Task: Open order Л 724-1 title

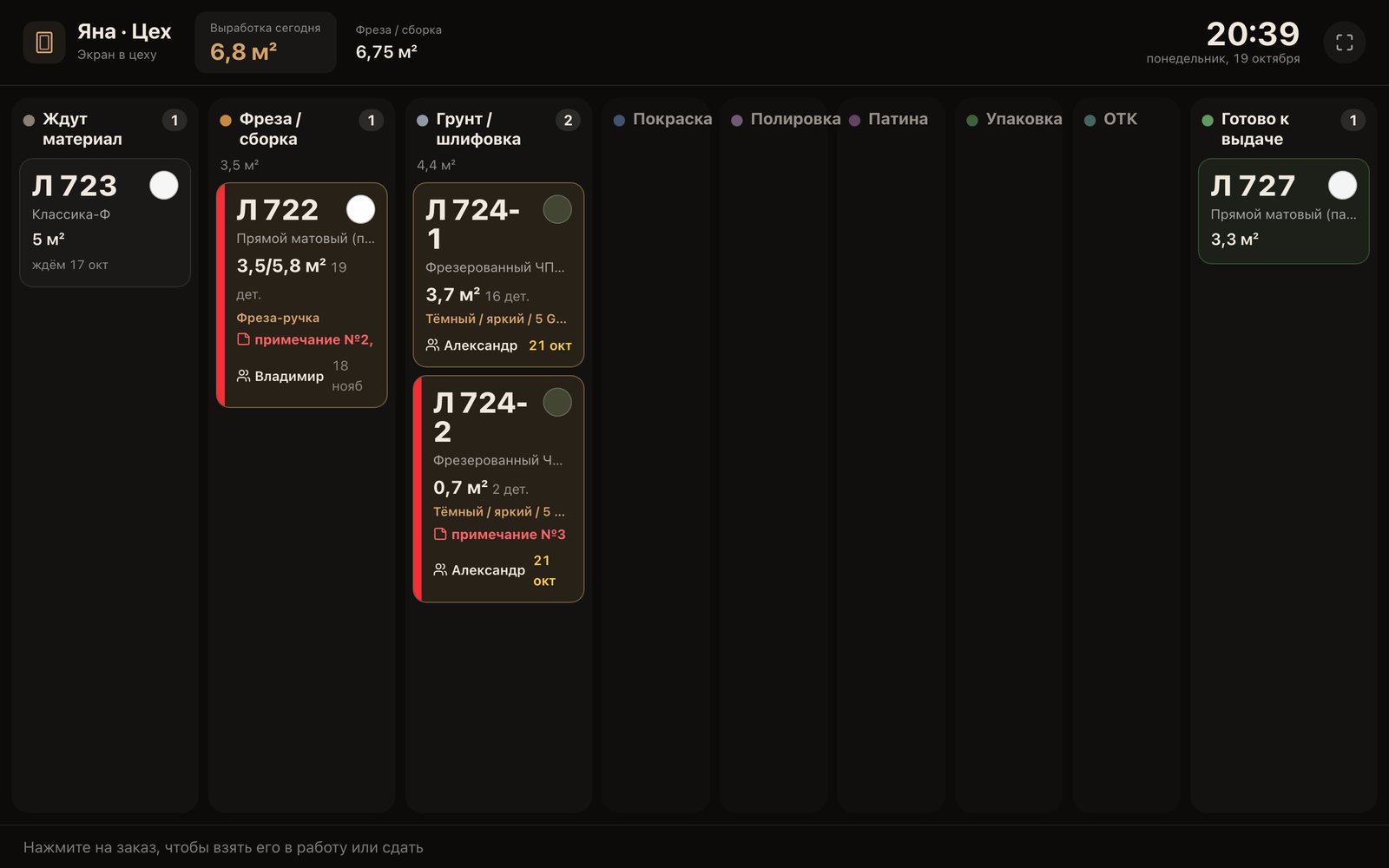Action: (473, 224)
